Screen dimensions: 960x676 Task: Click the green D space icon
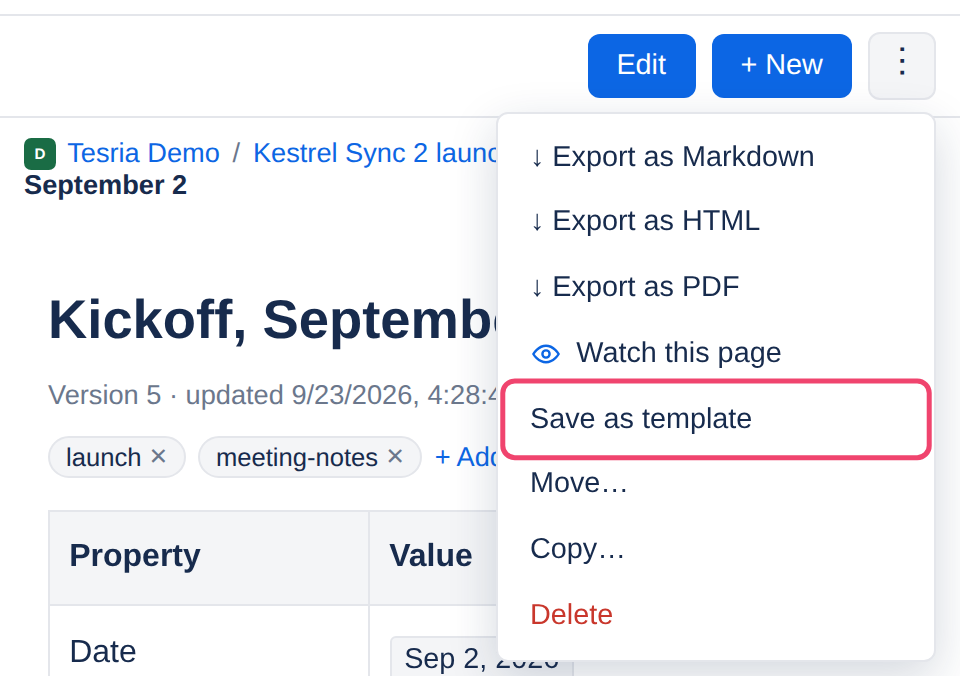(40, 154)
